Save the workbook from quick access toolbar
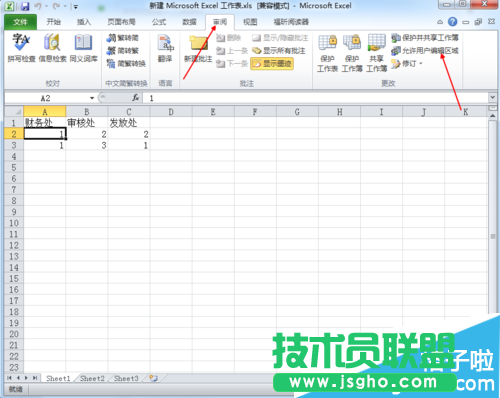 (x=25, y=6)
